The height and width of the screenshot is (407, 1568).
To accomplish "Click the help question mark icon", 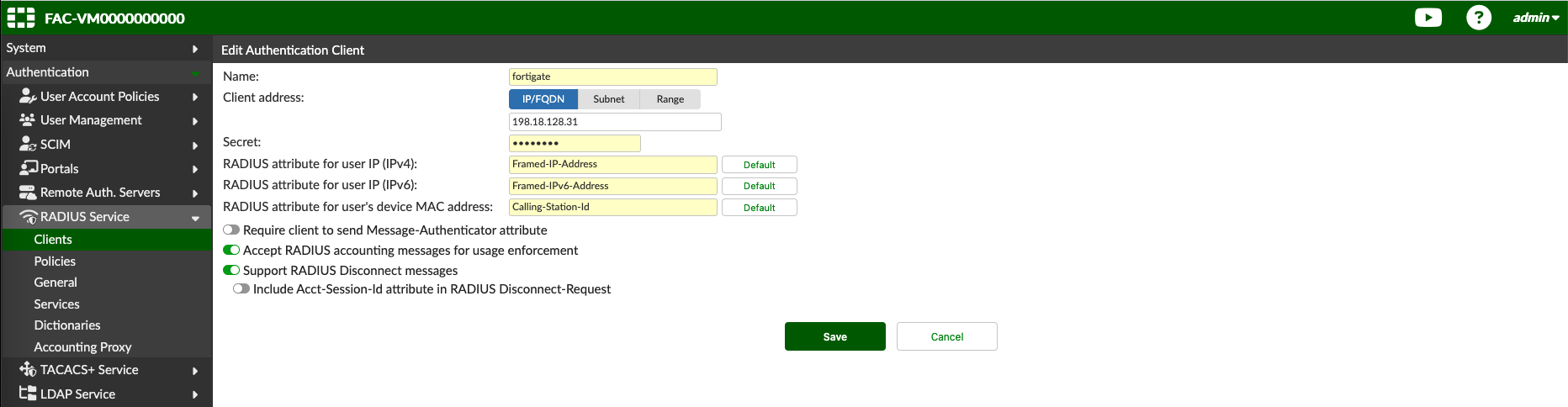I will [1478, 18].
